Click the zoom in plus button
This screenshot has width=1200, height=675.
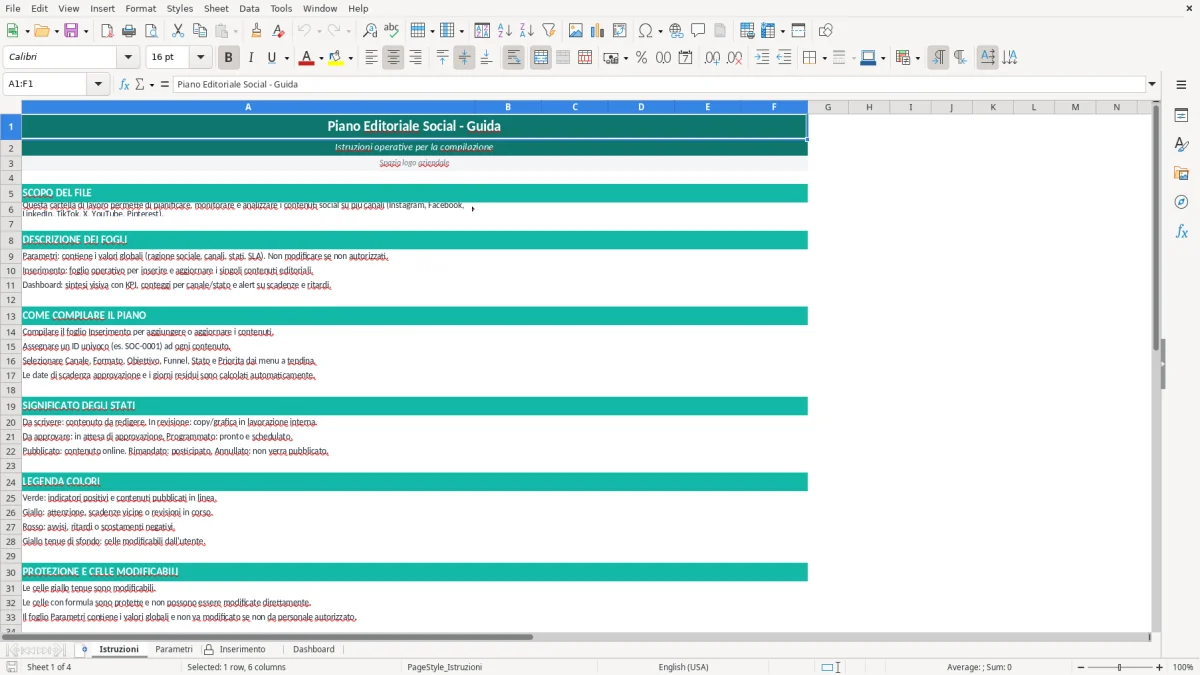pos(1160,667)
